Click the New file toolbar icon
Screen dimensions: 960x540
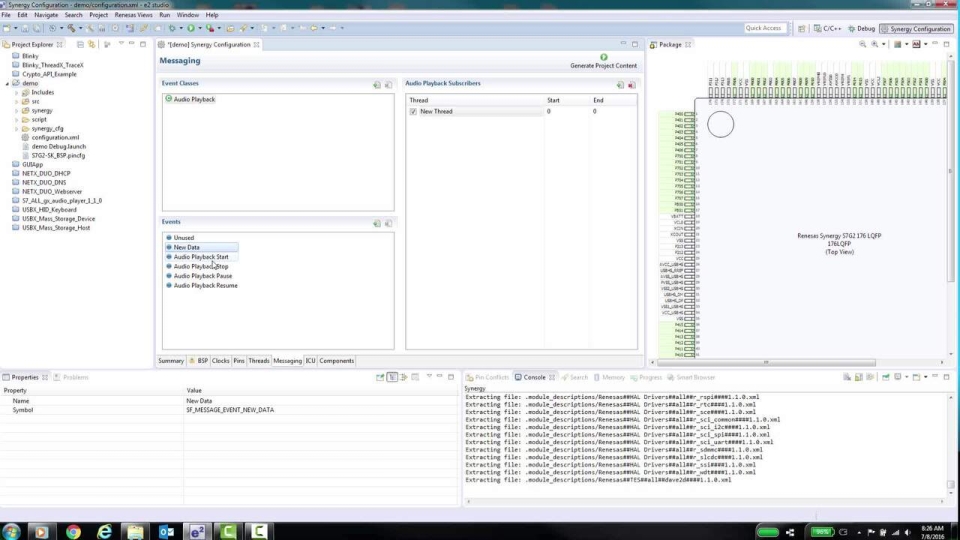7,28
